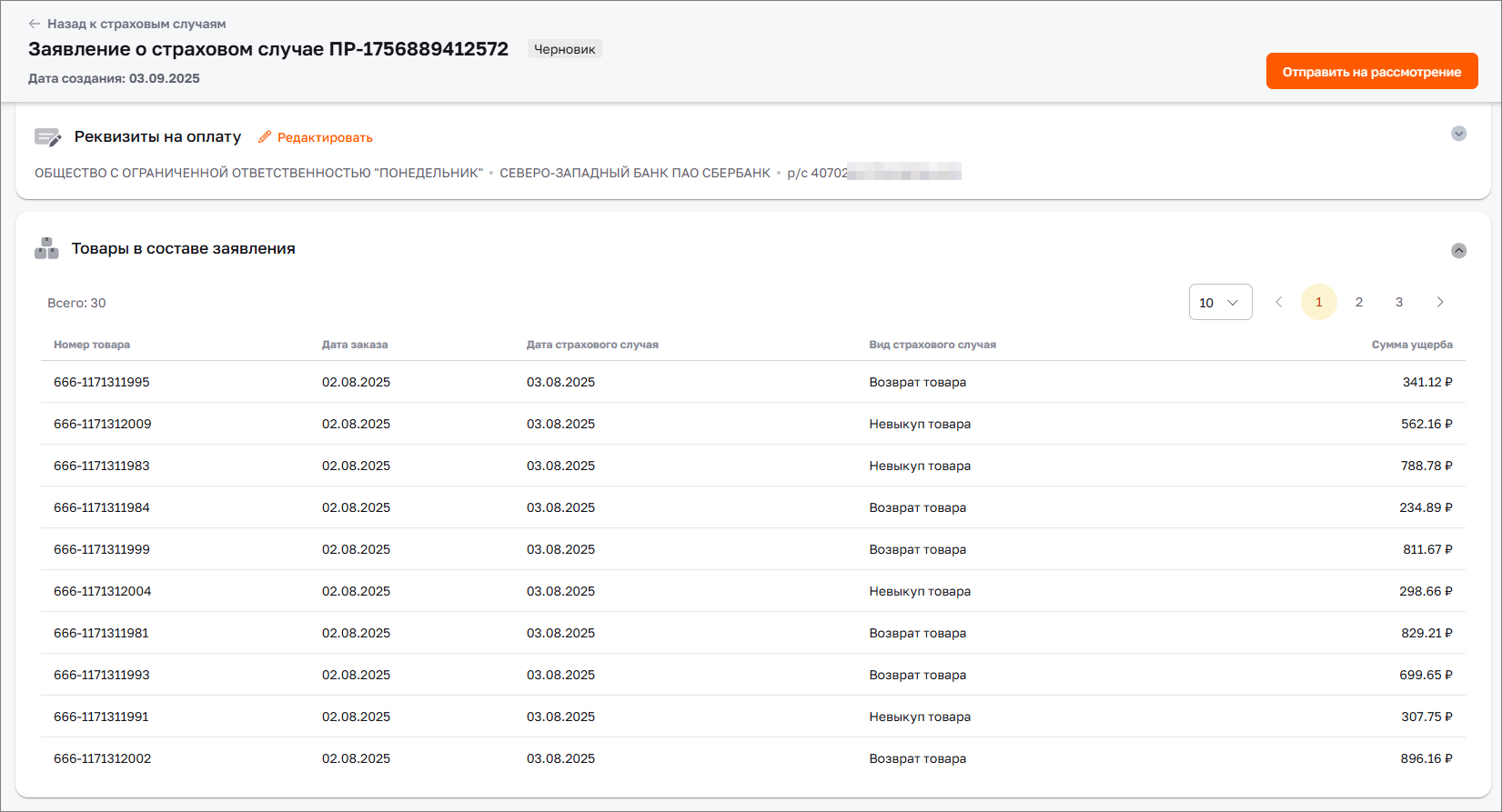Open the rows-per-page dropdown showing 10
The width and height of the screenshot is (1502, 812).
pos(1220,302)
